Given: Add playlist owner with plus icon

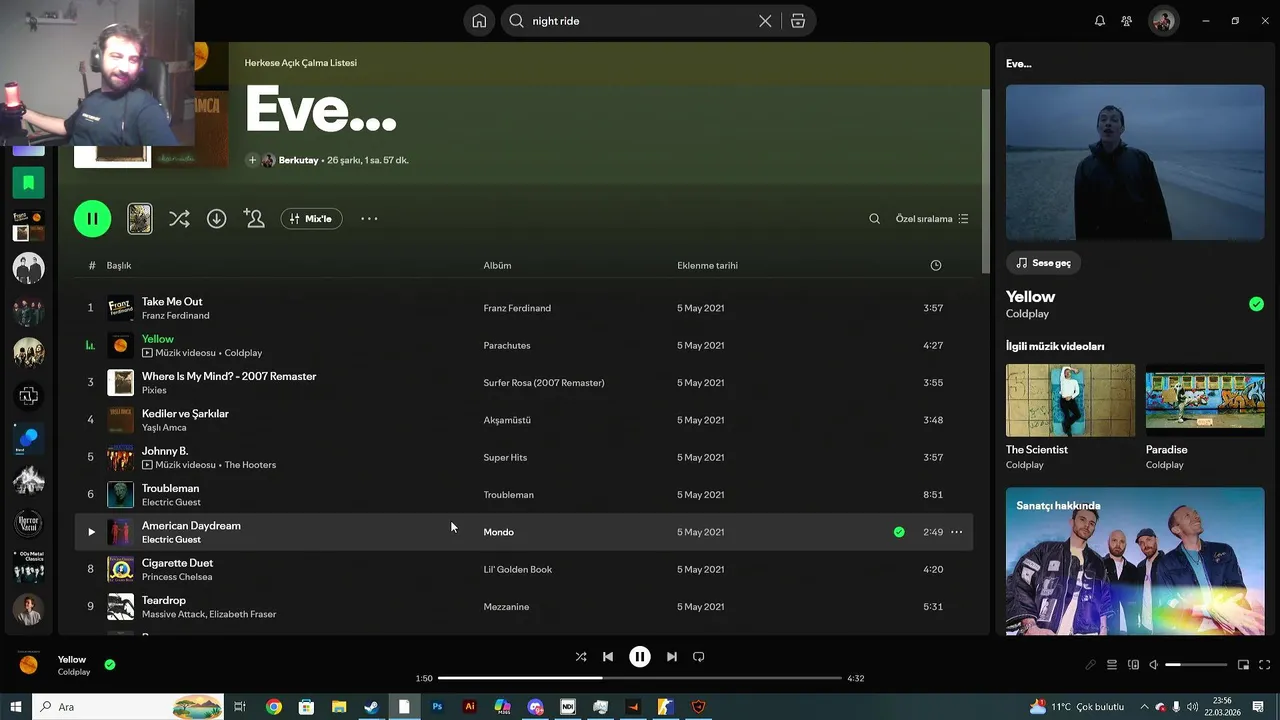Looking at the screenshot, I should [x=252, y=160].
